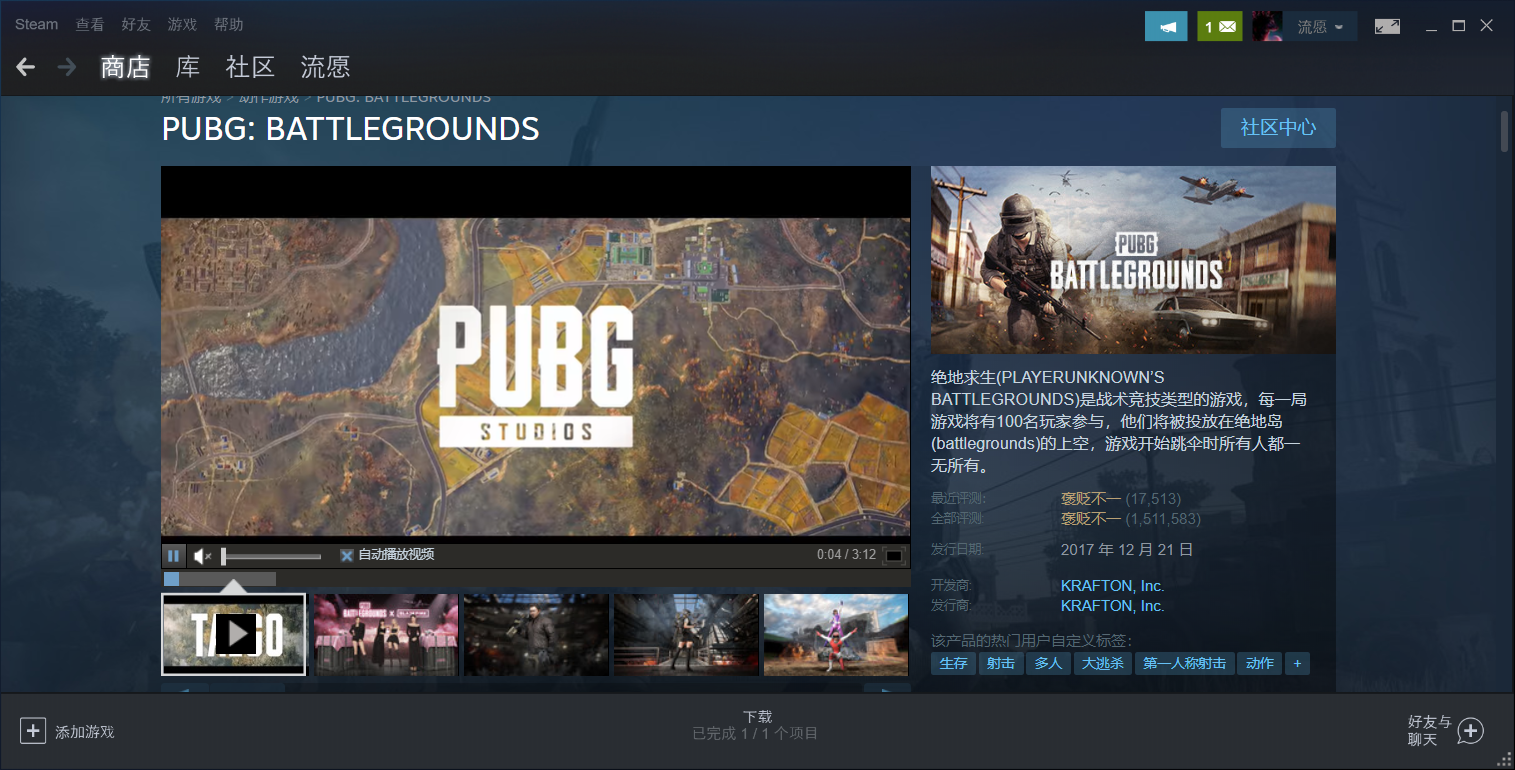Select the 大逃杀 tag
The height and width of the screenshot is (770, 1515).
(1103, 663)
